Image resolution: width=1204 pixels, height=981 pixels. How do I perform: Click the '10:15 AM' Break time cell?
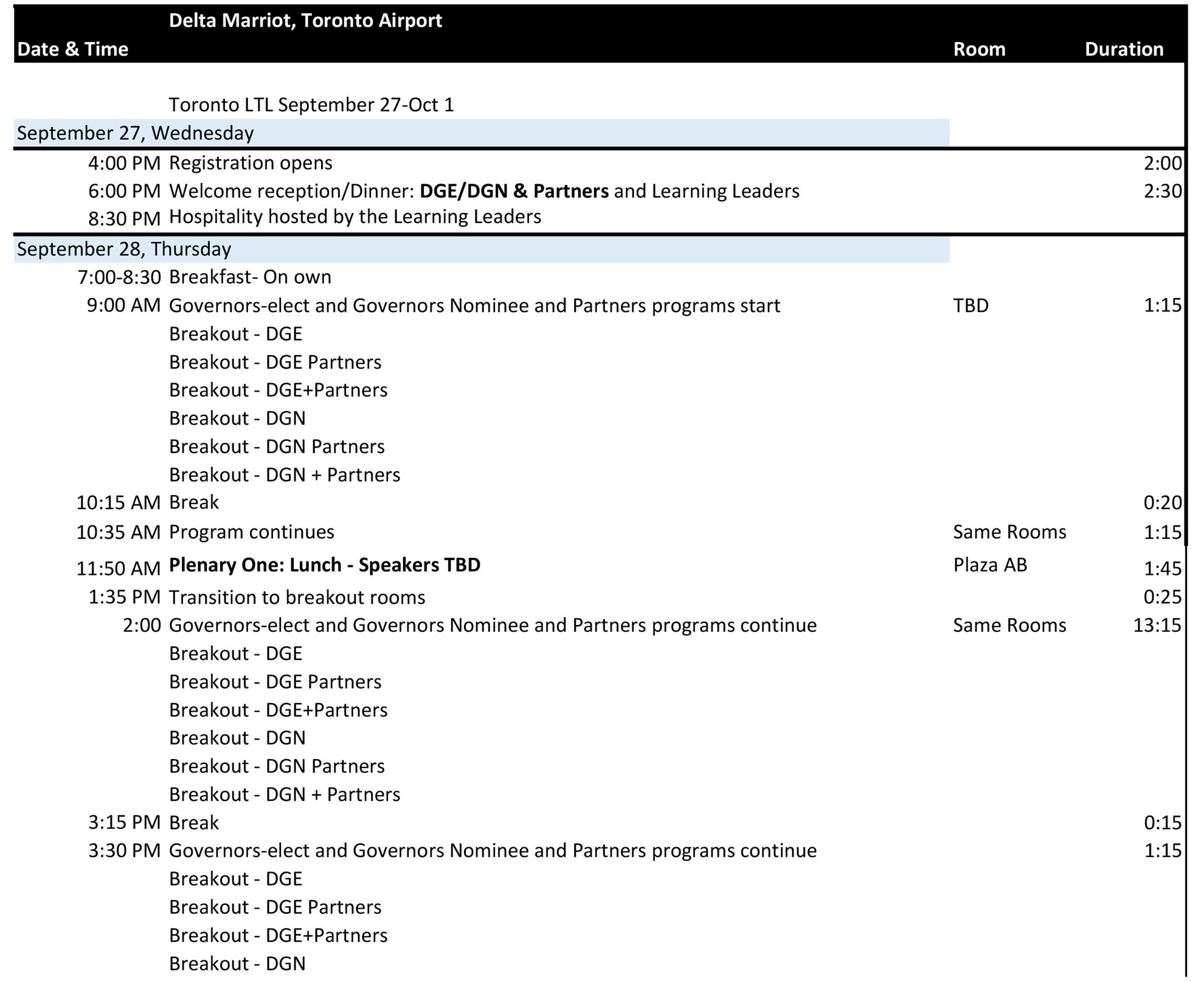[x=118, y=503]
